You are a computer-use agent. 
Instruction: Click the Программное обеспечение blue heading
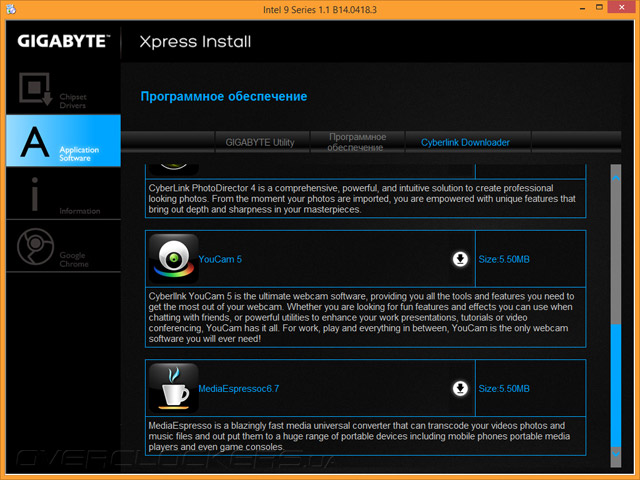tap(224, 96)
